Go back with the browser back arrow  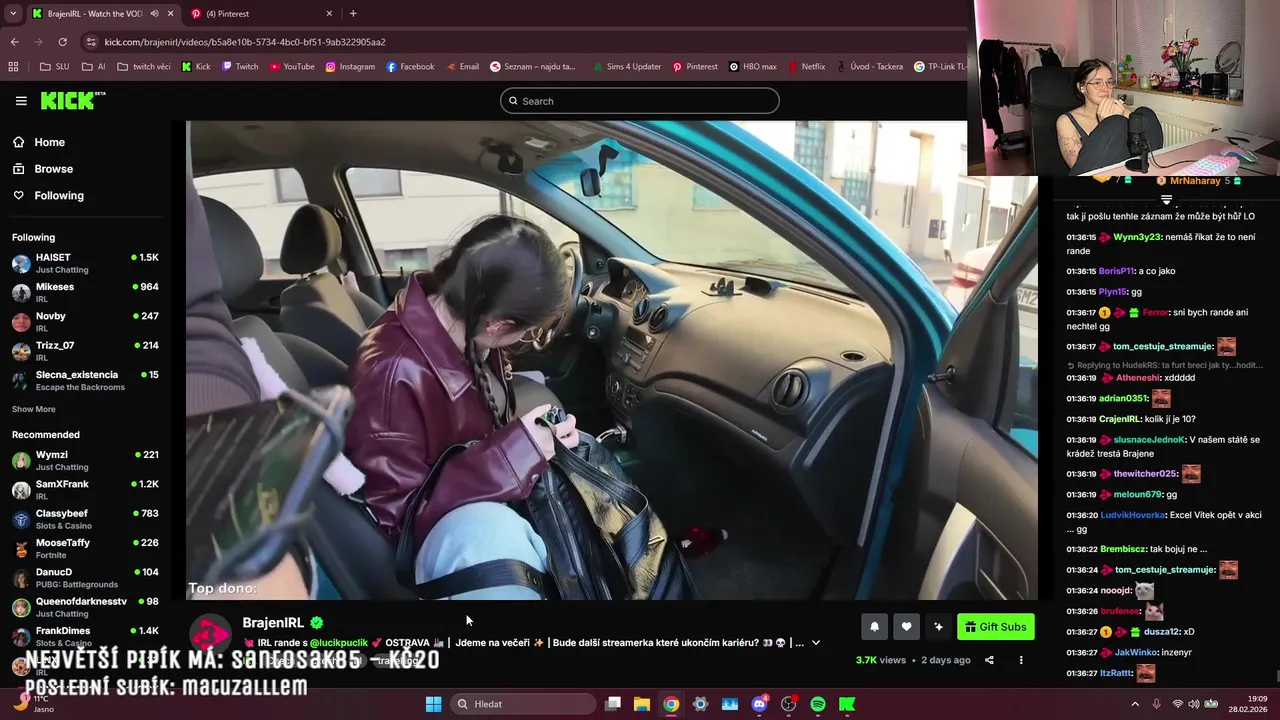pyautogui.click(x=14, y=42)
